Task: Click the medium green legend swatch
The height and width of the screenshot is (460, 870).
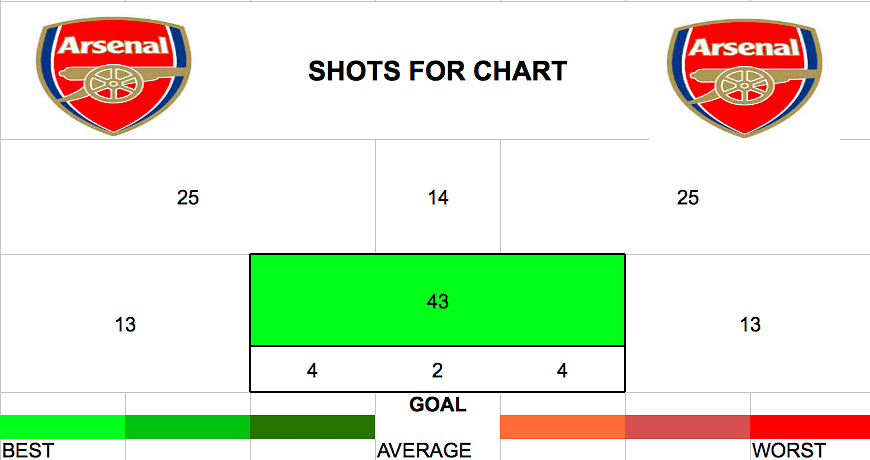Action: [188, 427]
